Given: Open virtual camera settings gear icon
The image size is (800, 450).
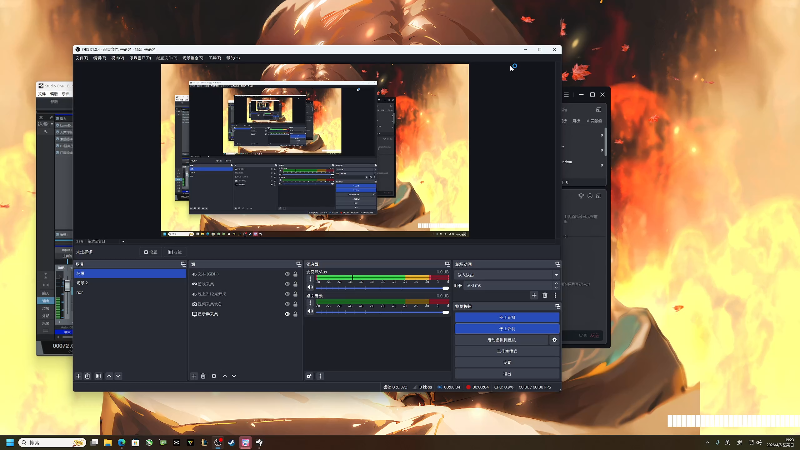Looking at the screenshot, I should click(555, 340).
